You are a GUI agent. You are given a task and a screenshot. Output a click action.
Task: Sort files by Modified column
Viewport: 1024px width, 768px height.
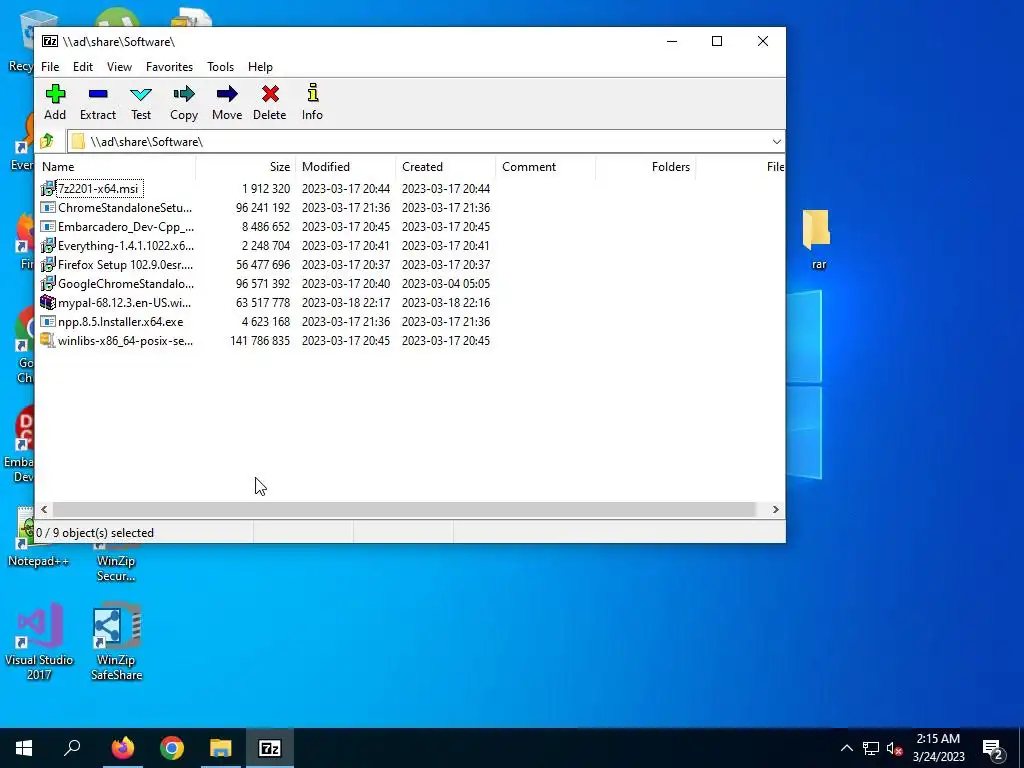pos(345,167)
